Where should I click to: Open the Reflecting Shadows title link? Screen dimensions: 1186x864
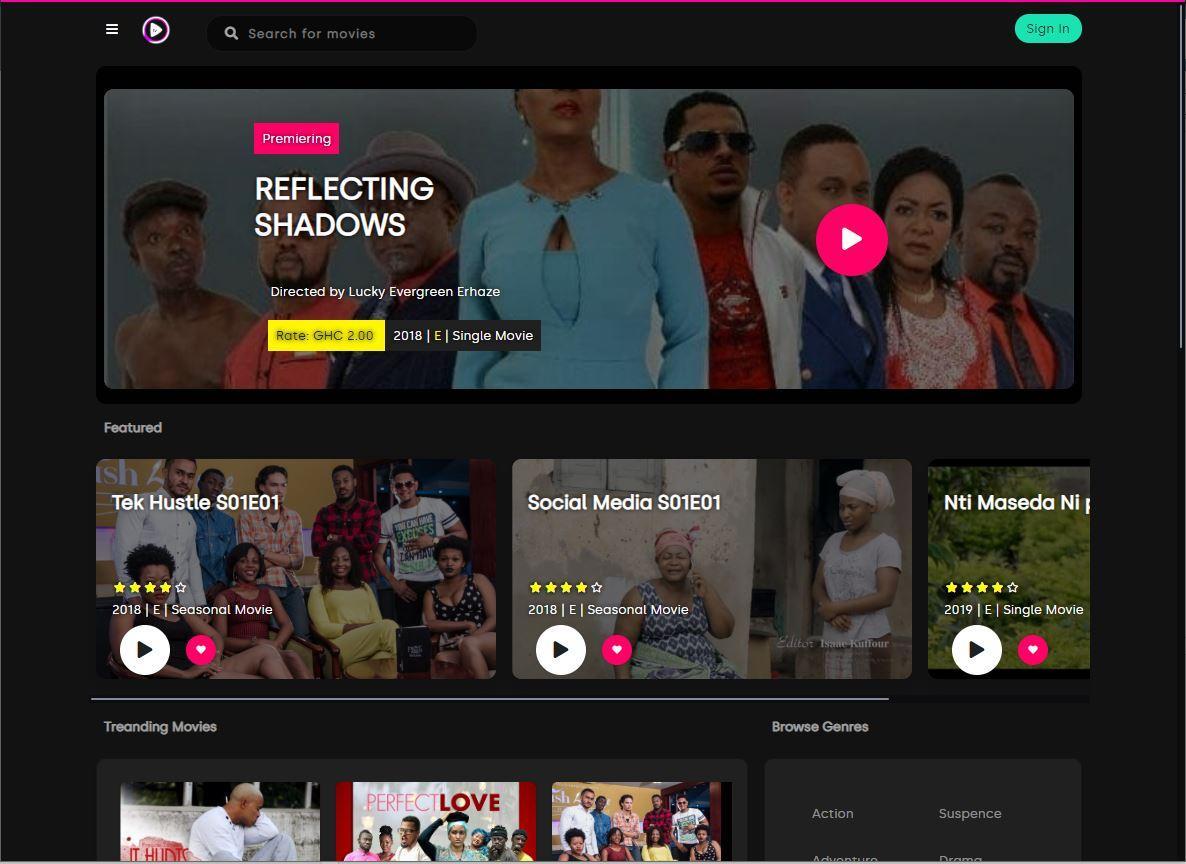click(x=344, y=207)
